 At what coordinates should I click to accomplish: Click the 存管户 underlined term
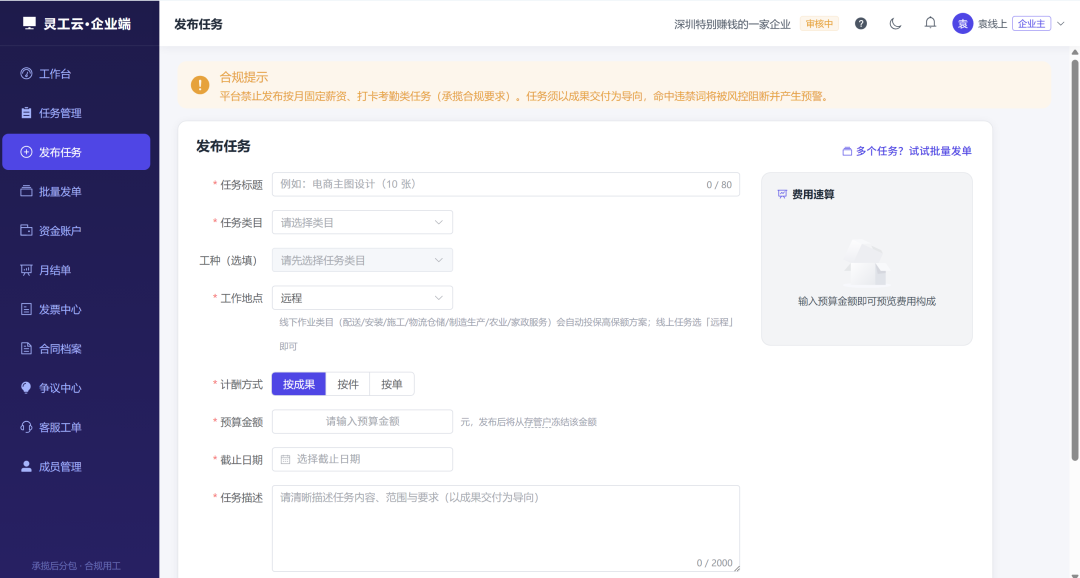point(537,422)
